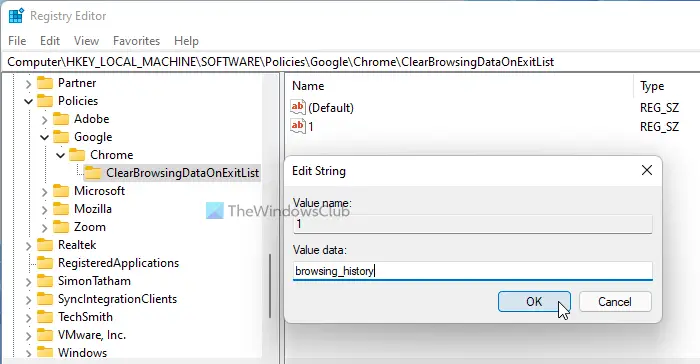Screen dimensions: 700x364
Task: Select the Policies tree key
Action: 78,101
